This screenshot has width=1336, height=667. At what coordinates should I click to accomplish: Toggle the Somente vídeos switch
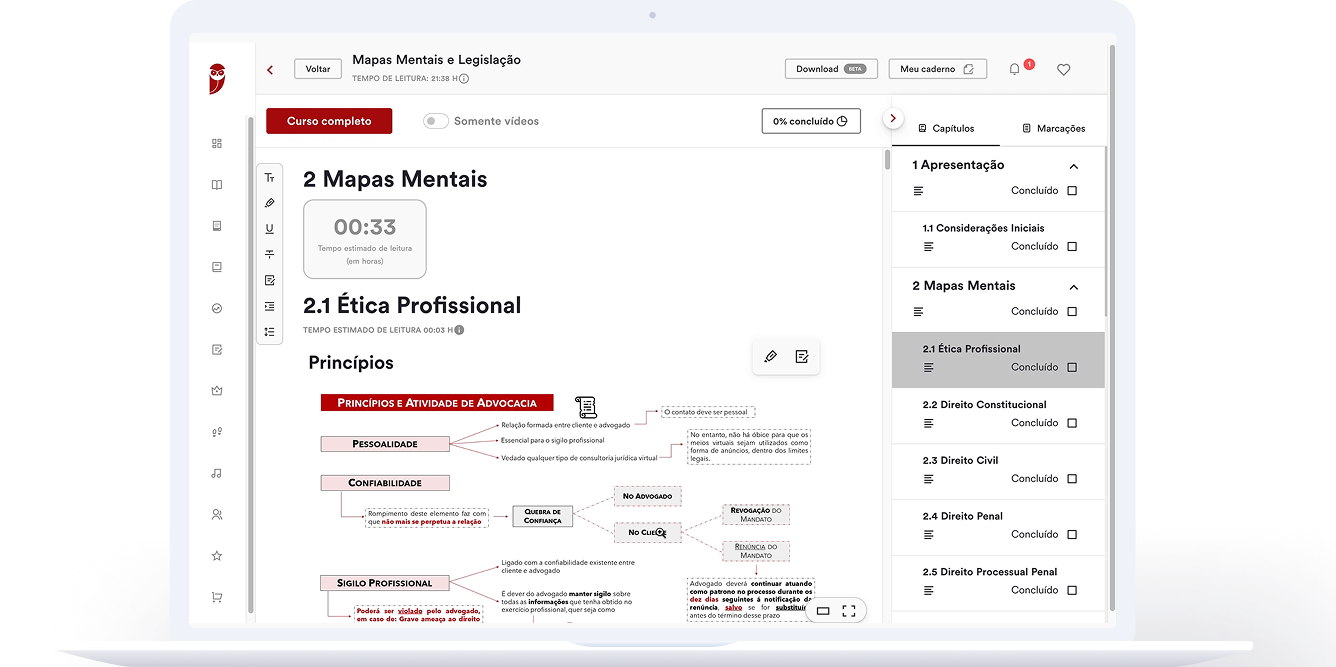[x=436, y=121]
